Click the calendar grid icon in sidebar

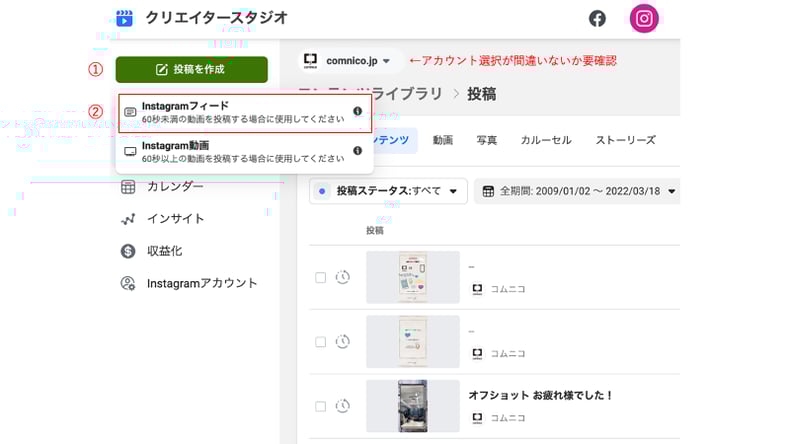[128, 186]
